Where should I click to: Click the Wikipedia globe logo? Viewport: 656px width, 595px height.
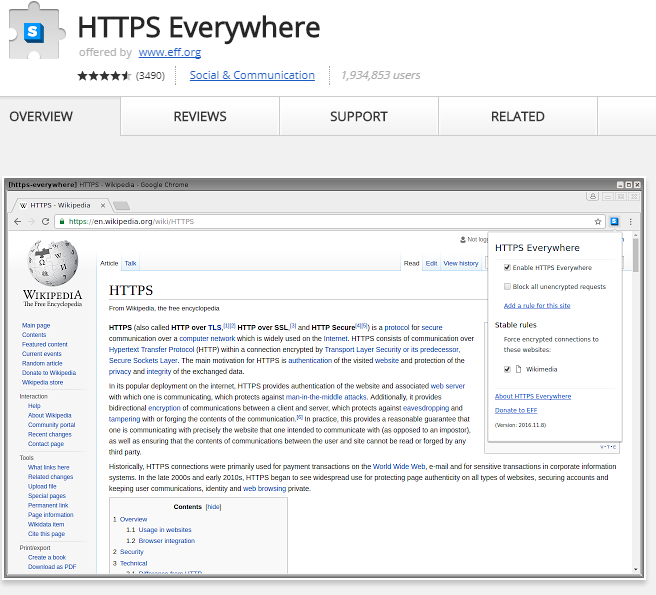point(53,262)
